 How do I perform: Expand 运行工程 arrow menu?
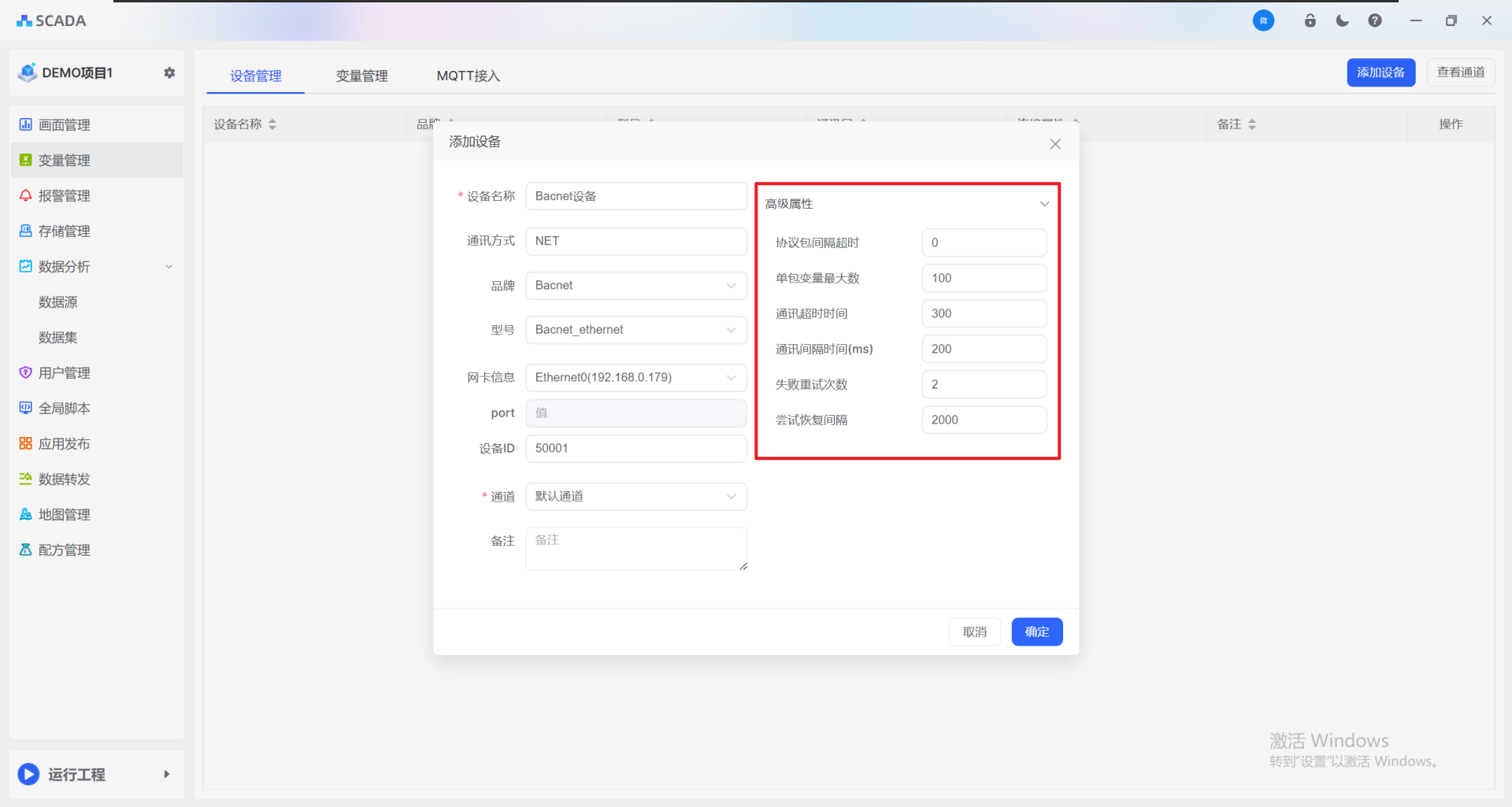(x=166, y=774)
